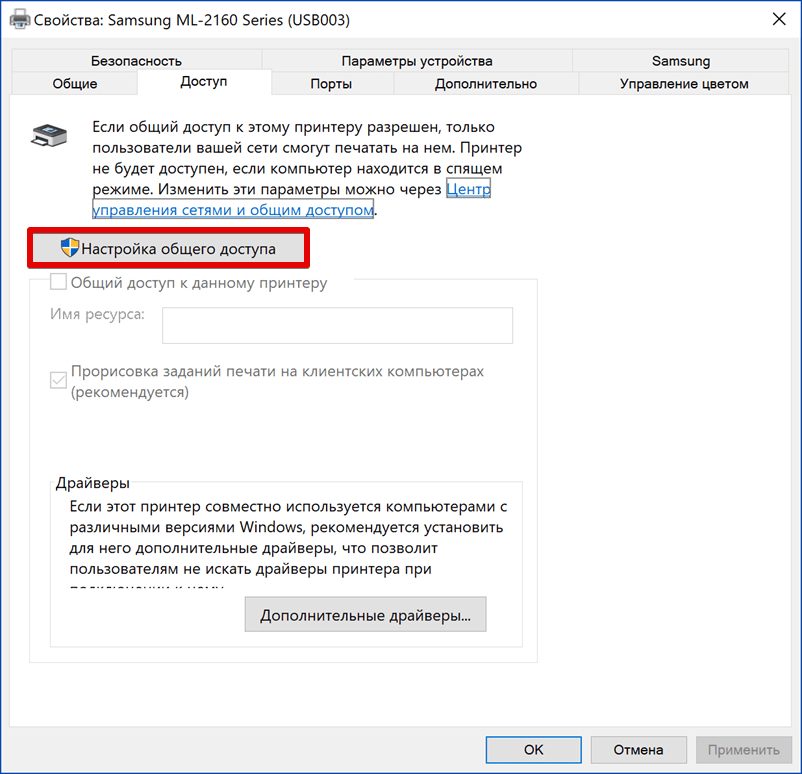
Task: Open the Дополнительно tab
Action: [x=486, y=83]
